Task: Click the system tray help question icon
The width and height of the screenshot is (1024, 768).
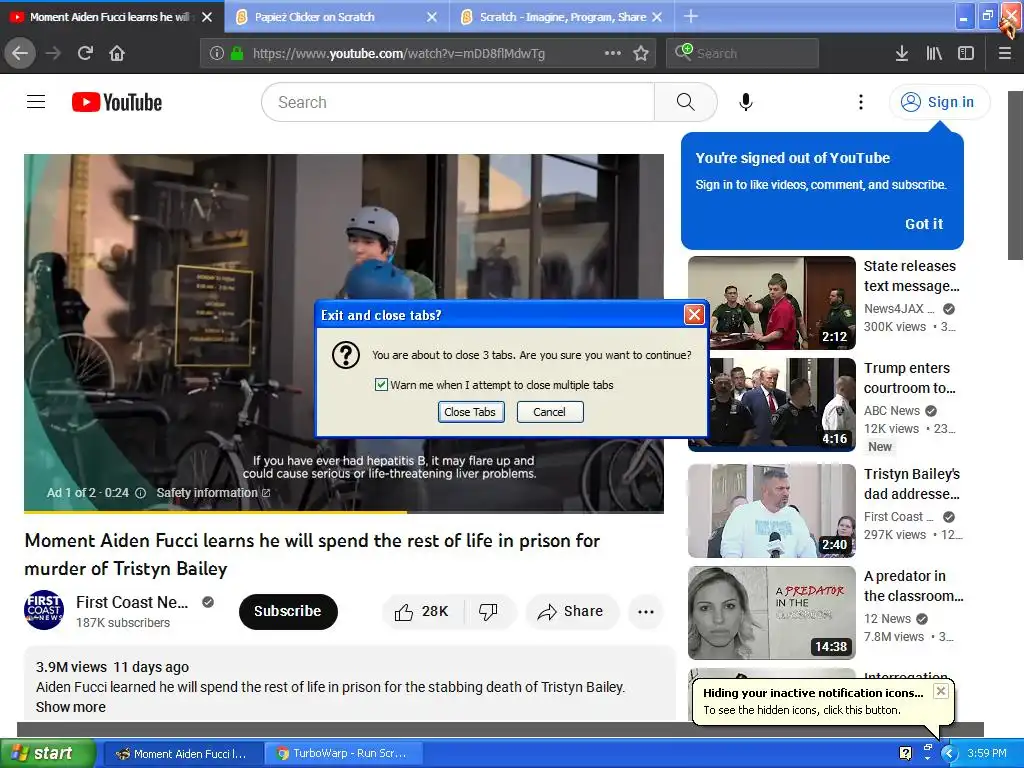Action: pos(905,754)
